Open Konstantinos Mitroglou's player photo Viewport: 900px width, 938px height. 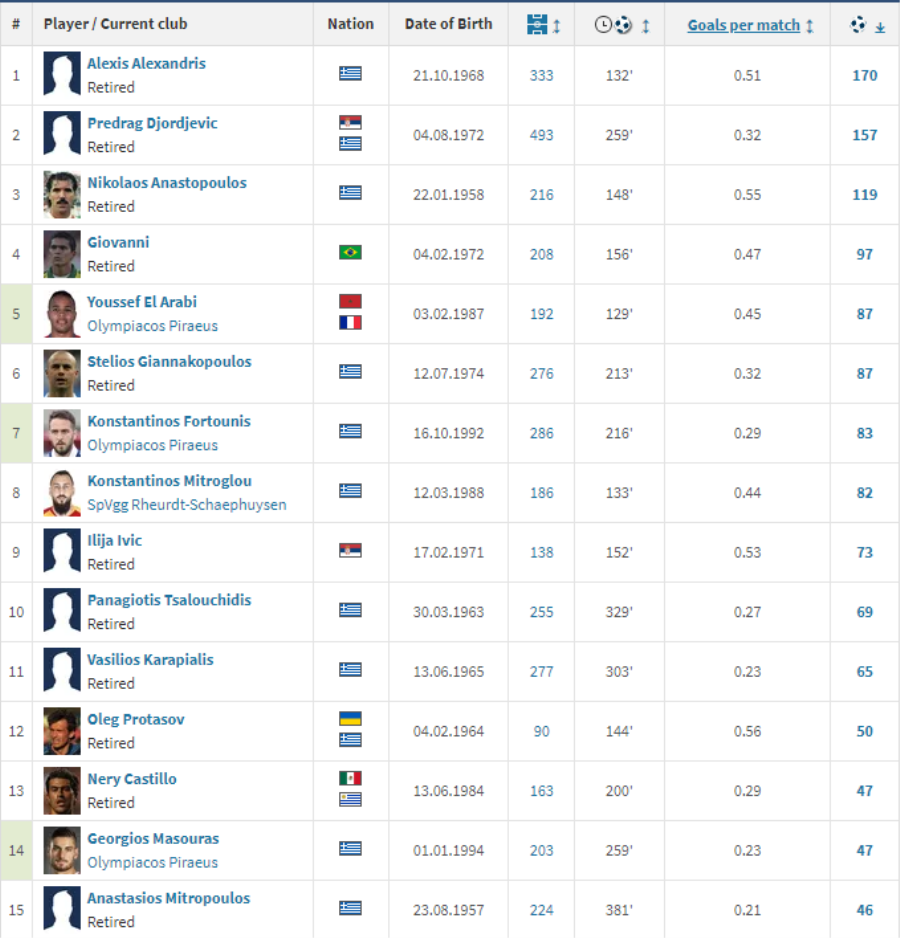(62, 492)
